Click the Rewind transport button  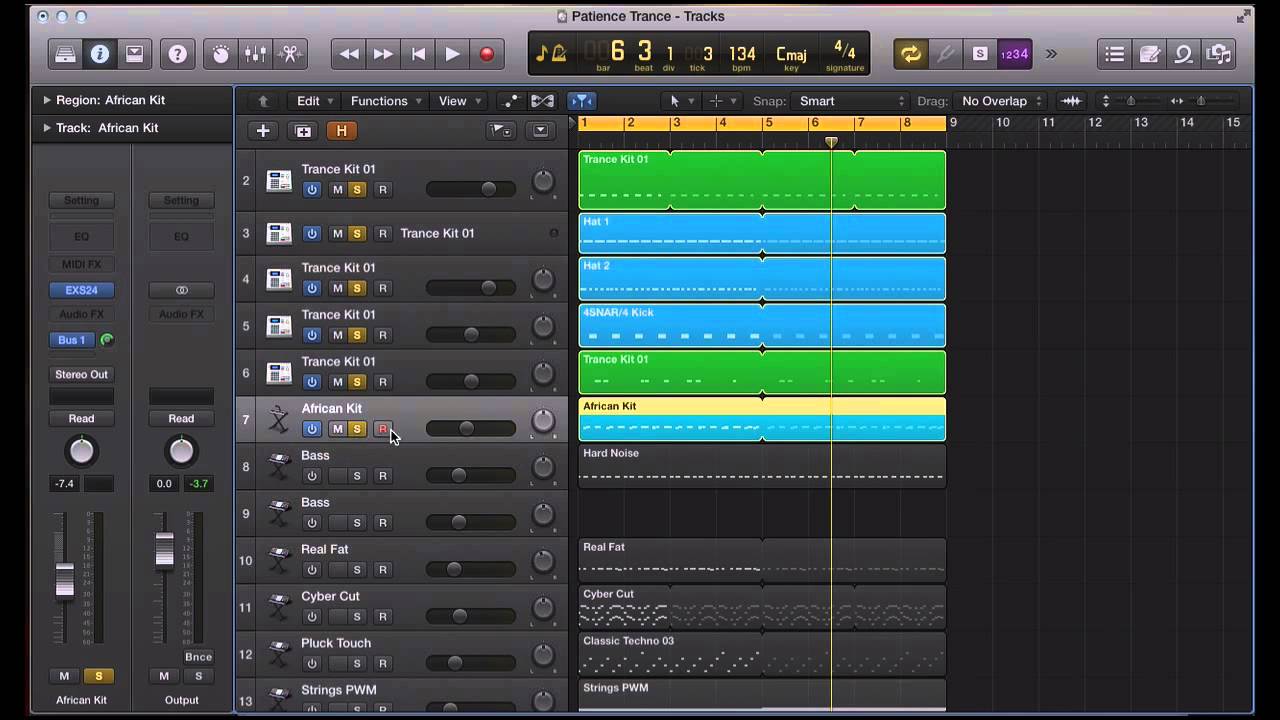pyautogui.click(x=349, y=54)
